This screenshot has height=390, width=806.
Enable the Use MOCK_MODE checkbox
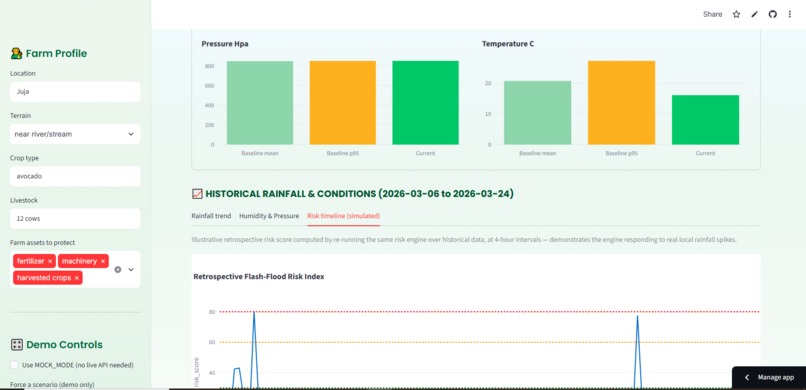coord(14,365)
